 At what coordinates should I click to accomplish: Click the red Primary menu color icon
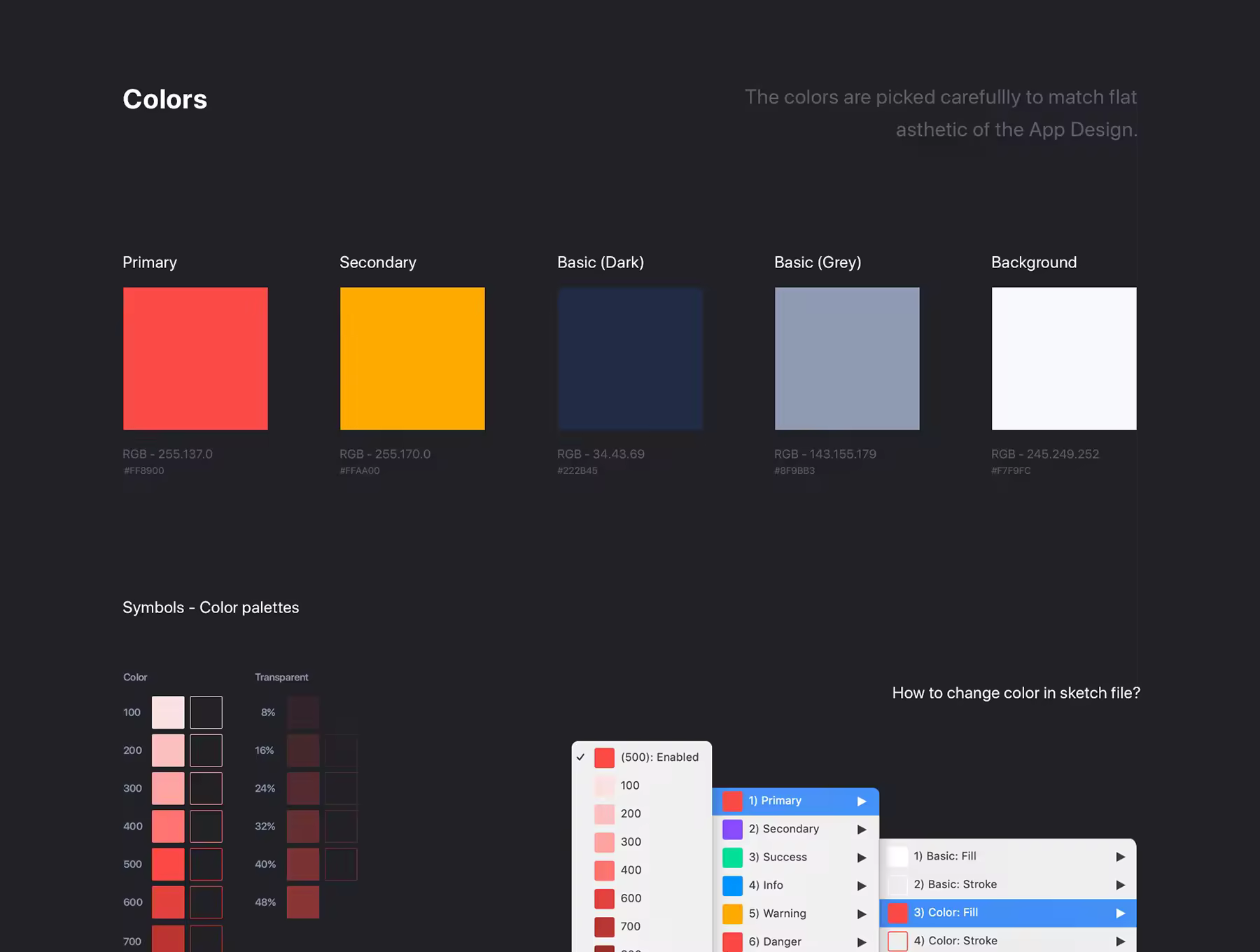(732, 801)
